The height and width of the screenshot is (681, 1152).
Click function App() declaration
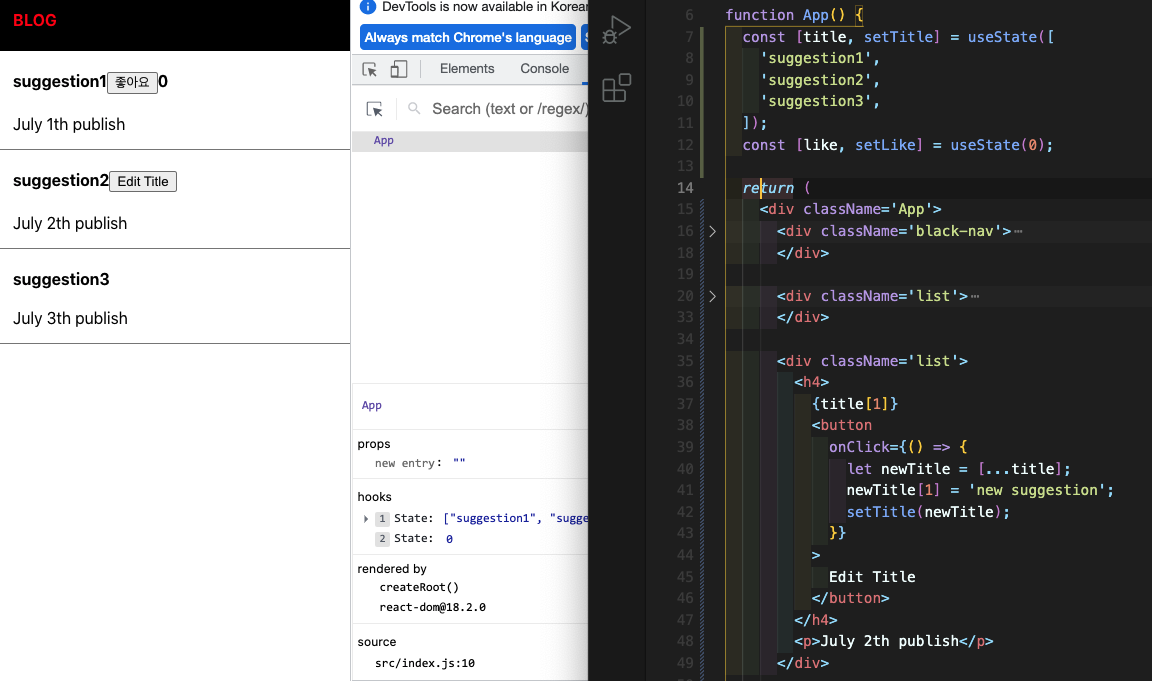(x=793, y=15)
